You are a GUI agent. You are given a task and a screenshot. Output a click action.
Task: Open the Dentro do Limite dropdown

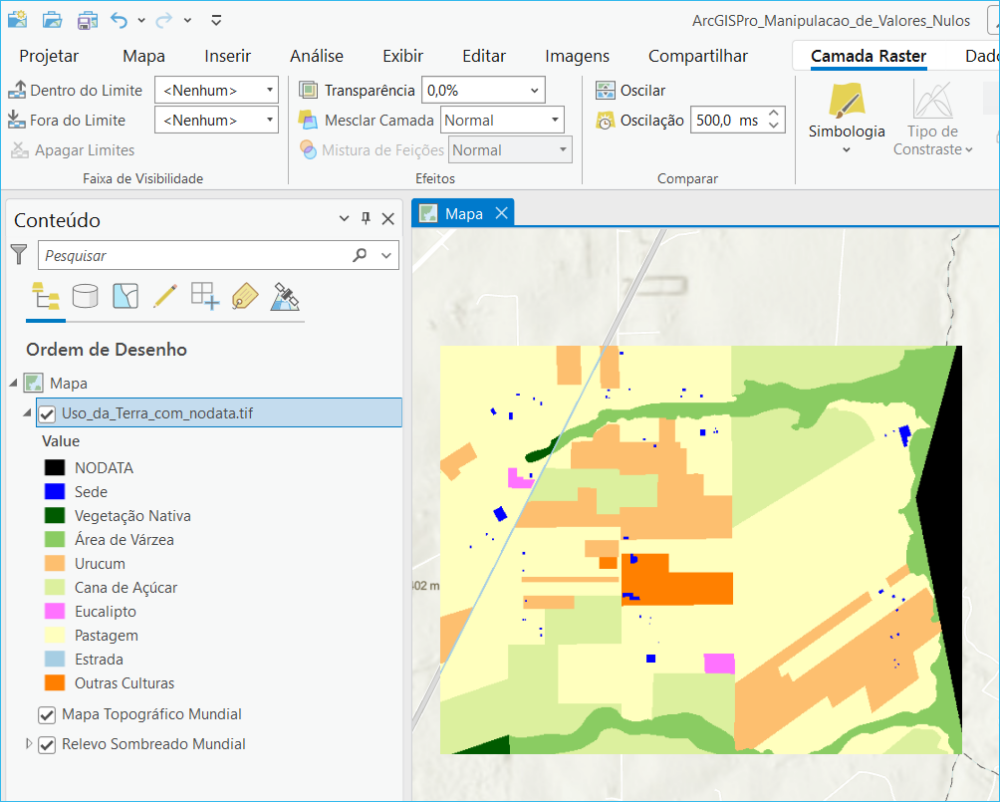(270, 90)
